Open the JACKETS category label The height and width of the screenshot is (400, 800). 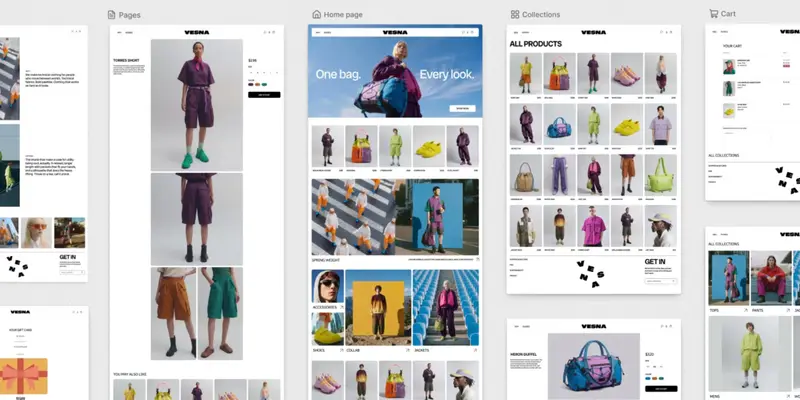[421, 351]
